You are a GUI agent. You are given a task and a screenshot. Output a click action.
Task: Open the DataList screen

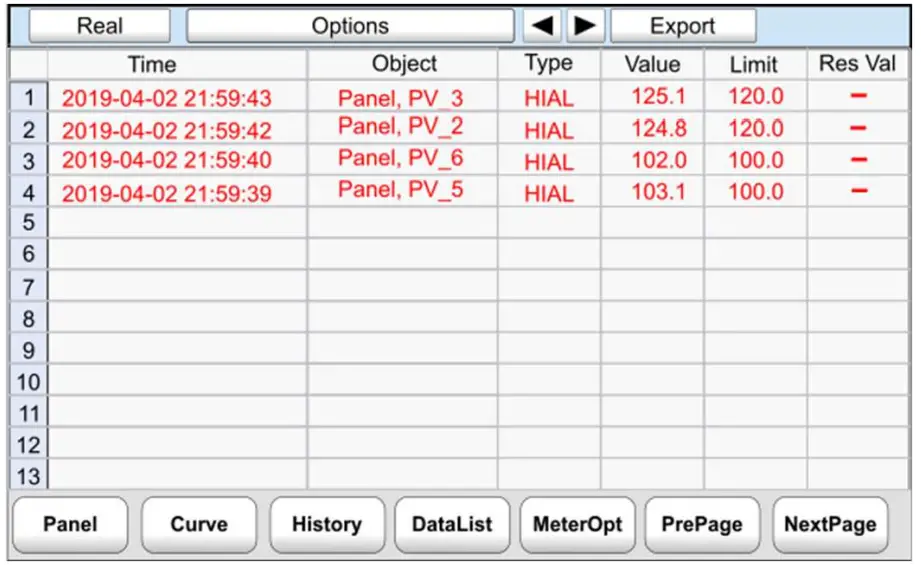tap(452, 524)
